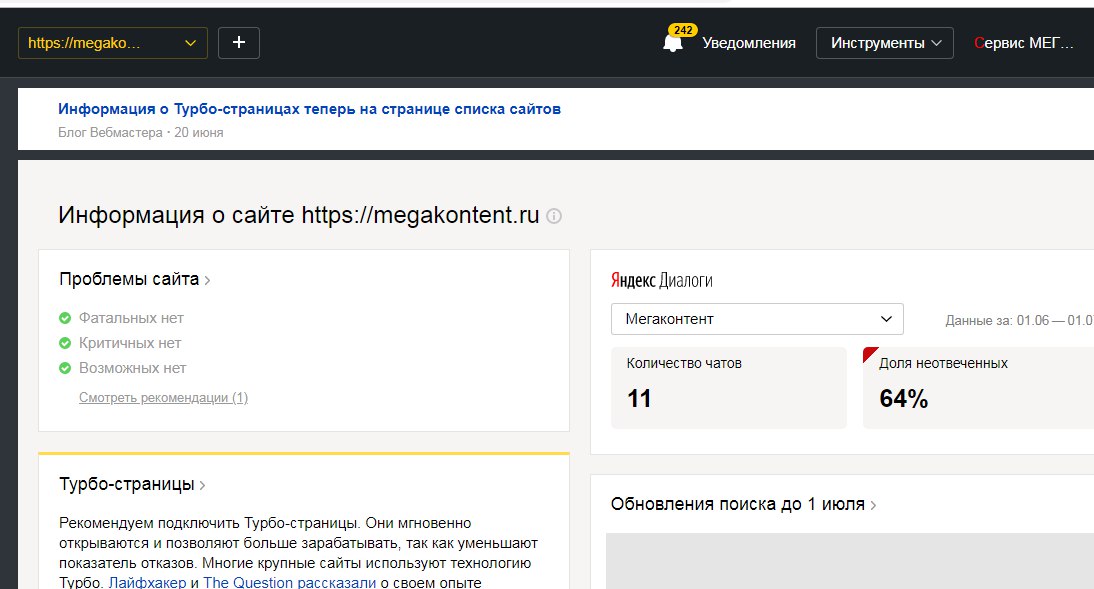This screenshot has height=589, width=1094.
Task: Show info icon next to megakontent.ru title
Action: [x=553, y=216]
